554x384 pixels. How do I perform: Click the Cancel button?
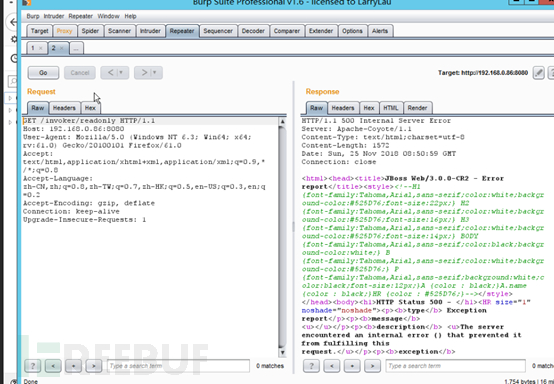point(80,73)
